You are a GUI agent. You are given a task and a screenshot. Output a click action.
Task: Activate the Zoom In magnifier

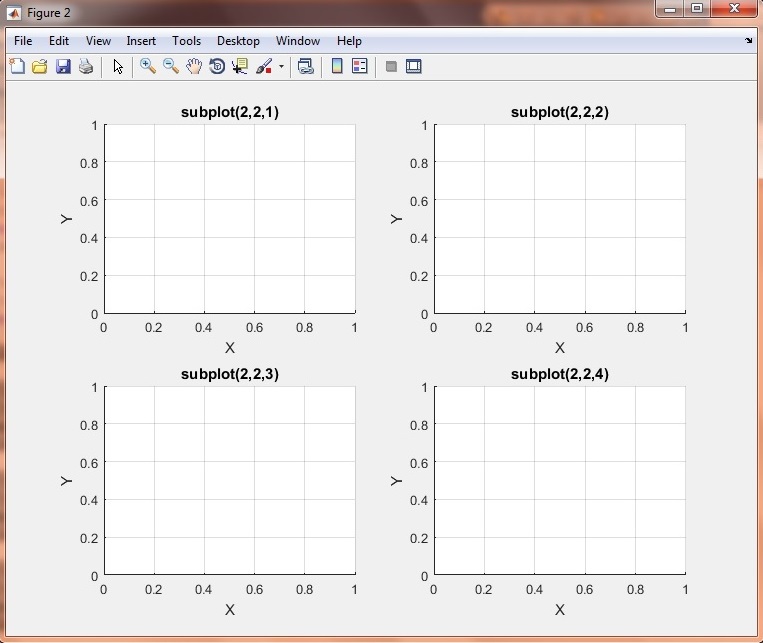[x=147, y=66]
